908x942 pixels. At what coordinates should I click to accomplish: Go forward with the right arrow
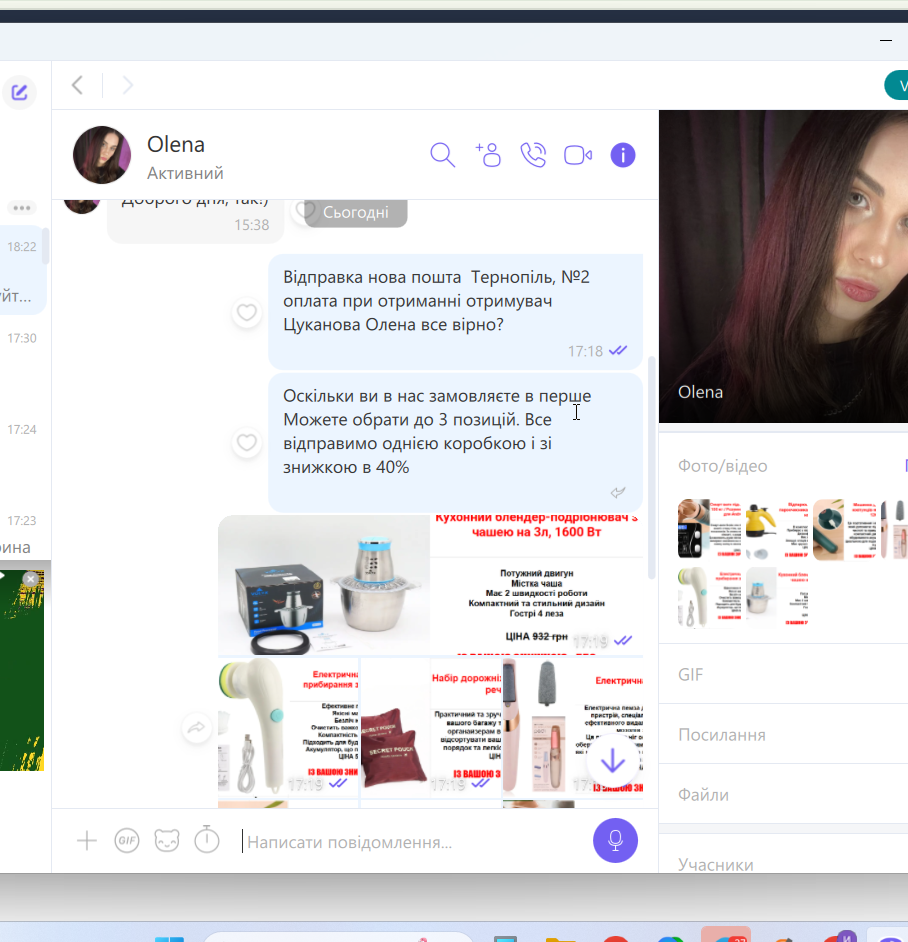tap(127, 85)
